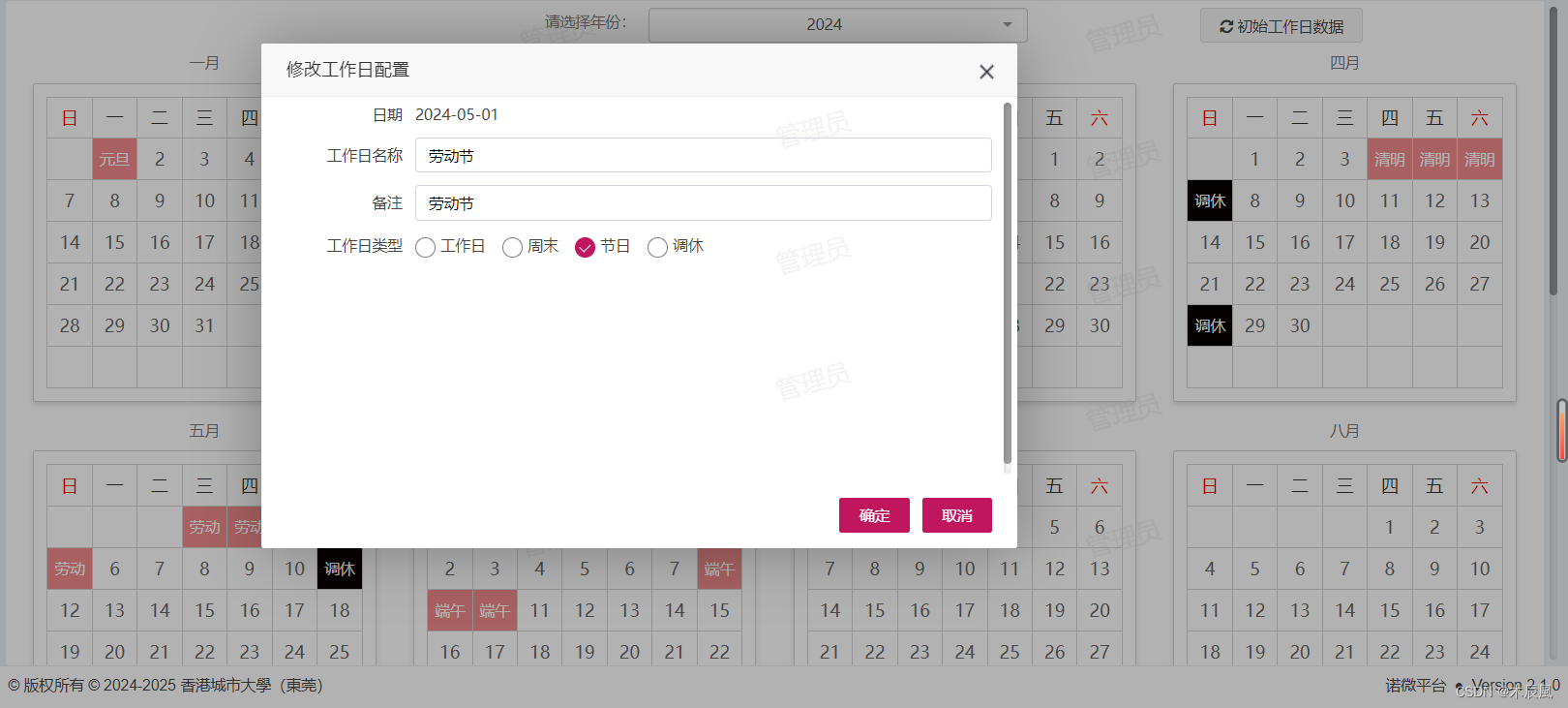Click the 一月 month title
This screenshot has width=1568, height=708.
tap(204, 63)
